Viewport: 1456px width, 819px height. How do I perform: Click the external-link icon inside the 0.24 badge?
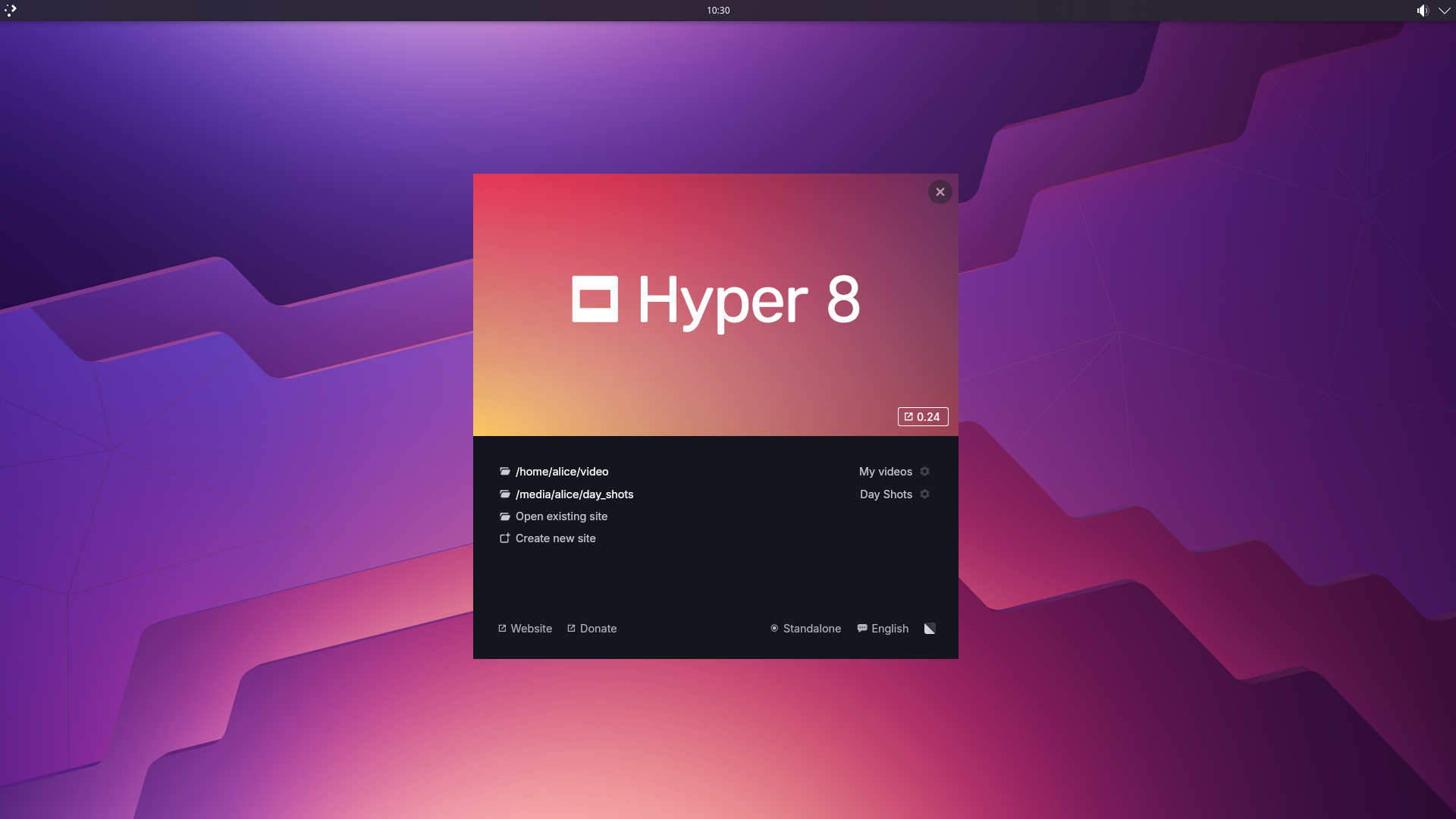point(909,416)
